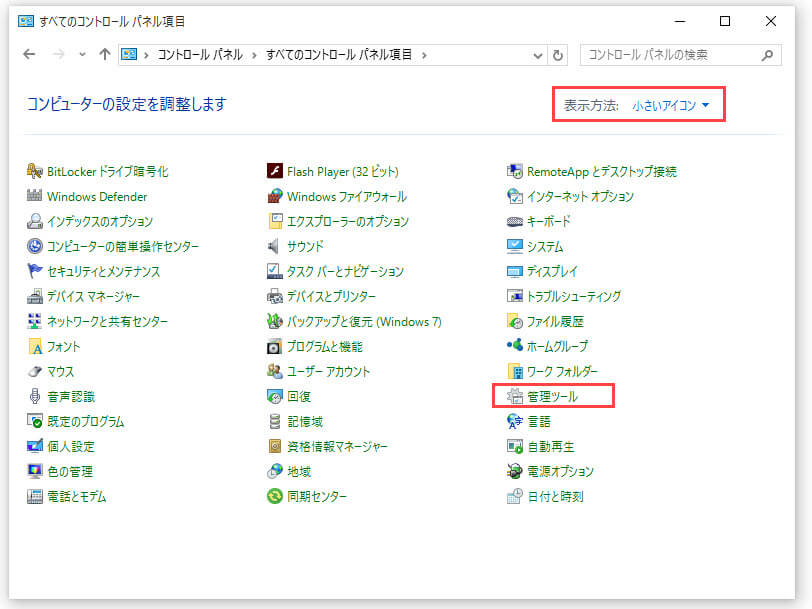This screenshot has width=812, height=609.
Task: Click the コンピューターの簡単操作センター icon
Action: (35, 246)
